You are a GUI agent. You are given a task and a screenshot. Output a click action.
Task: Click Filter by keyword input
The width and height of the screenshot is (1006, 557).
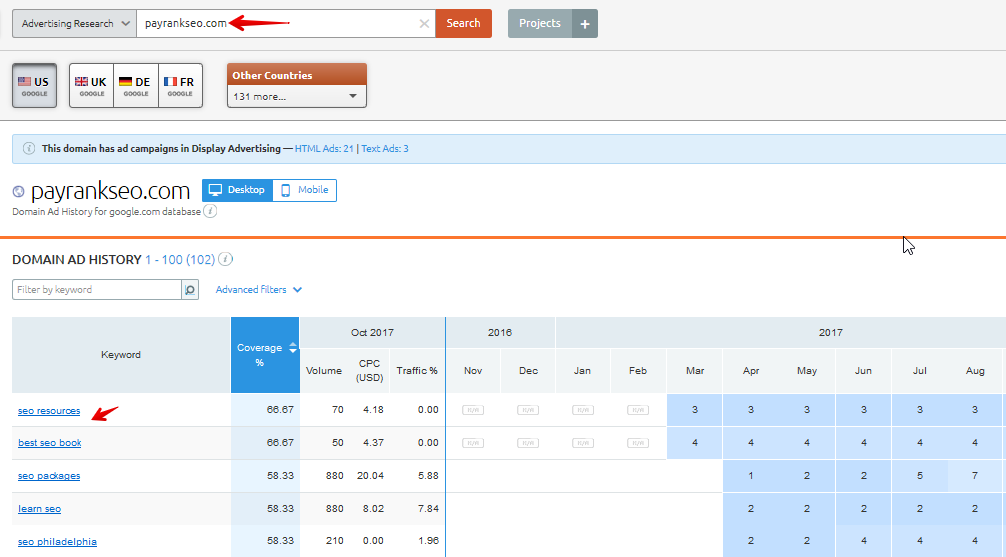97,290
